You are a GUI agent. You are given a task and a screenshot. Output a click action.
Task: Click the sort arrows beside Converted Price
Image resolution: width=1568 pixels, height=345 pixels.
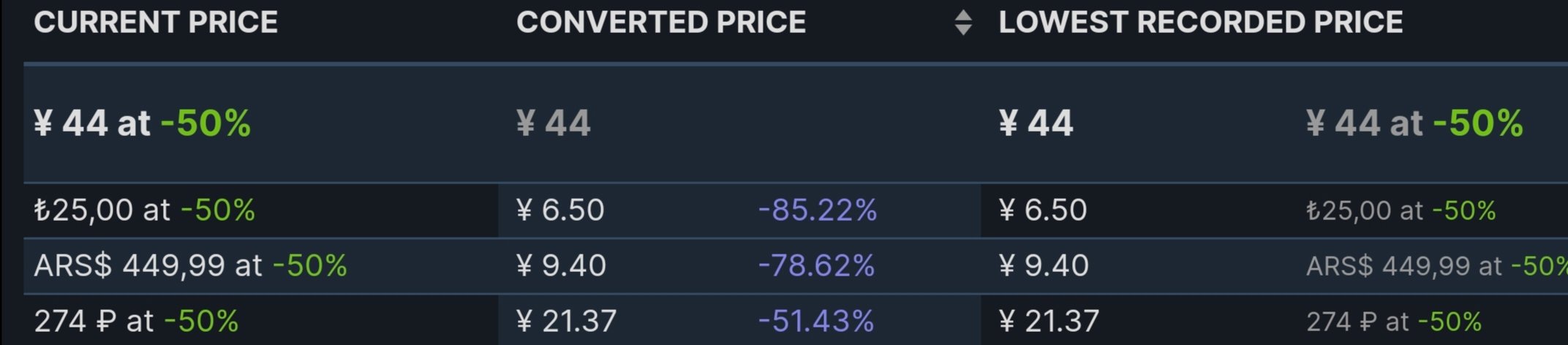pos(963,23)
